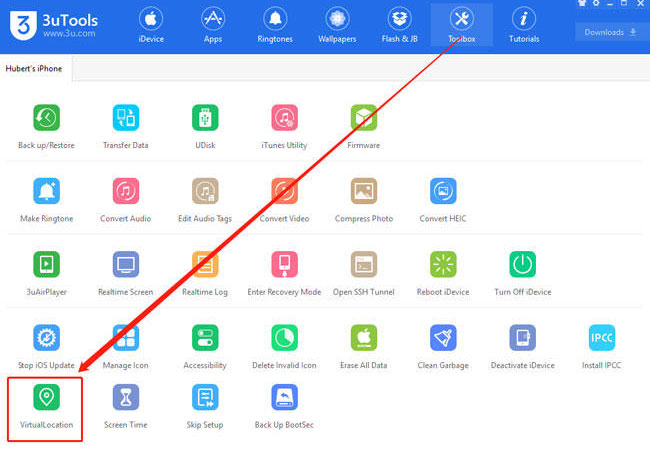Viewport: 650px width, 451px height.
Task: Open the settings gear in title bar
Action: (596, 3)
